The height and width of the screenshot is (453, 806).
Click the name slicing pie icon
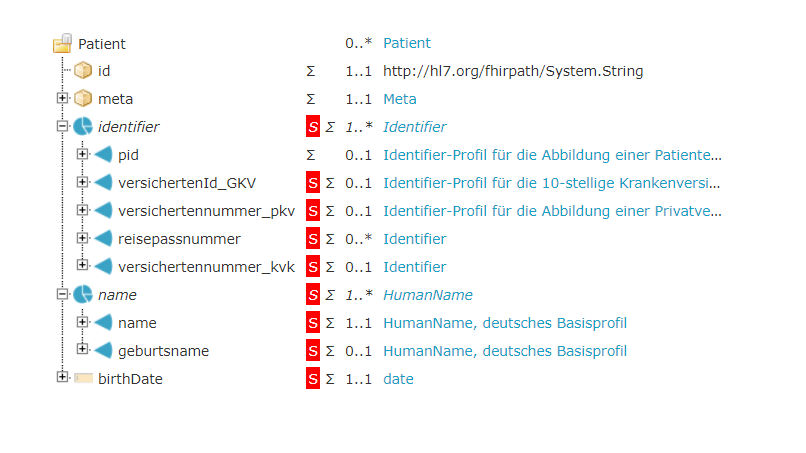click(83, 295)
